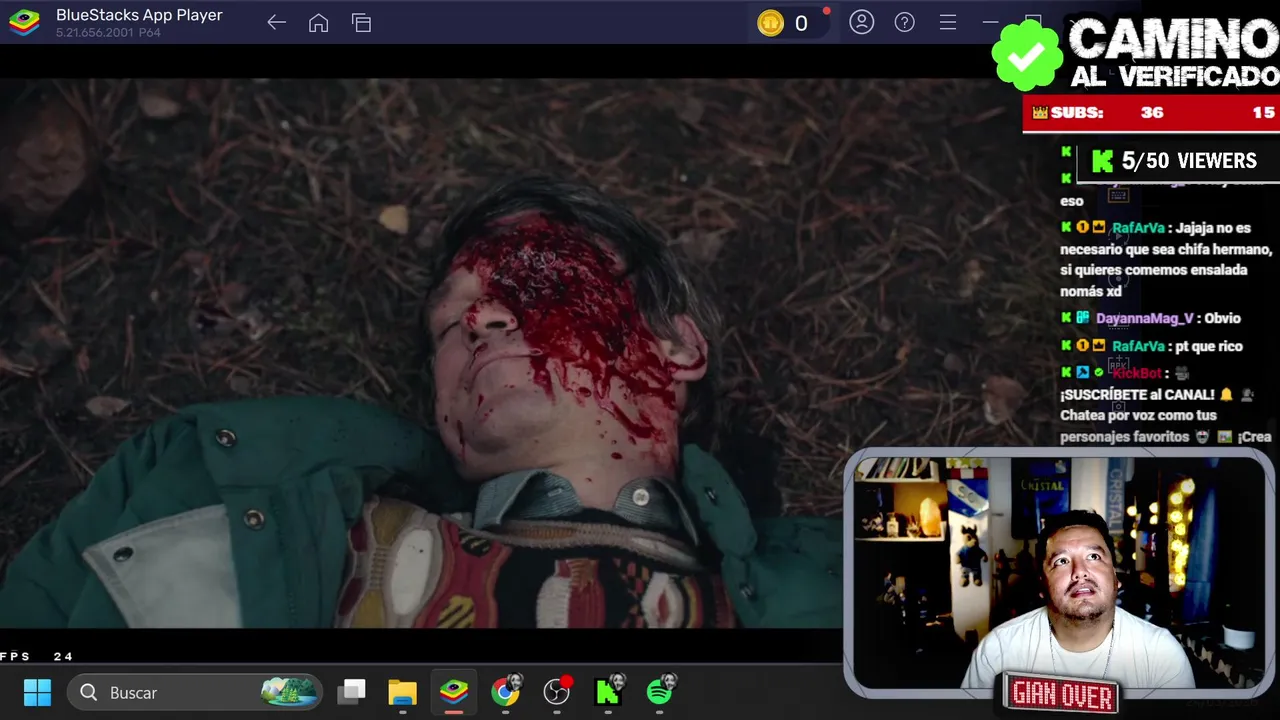
Task: Click the DayannaMag_V username in chat
Action: tap(1144, 318)
